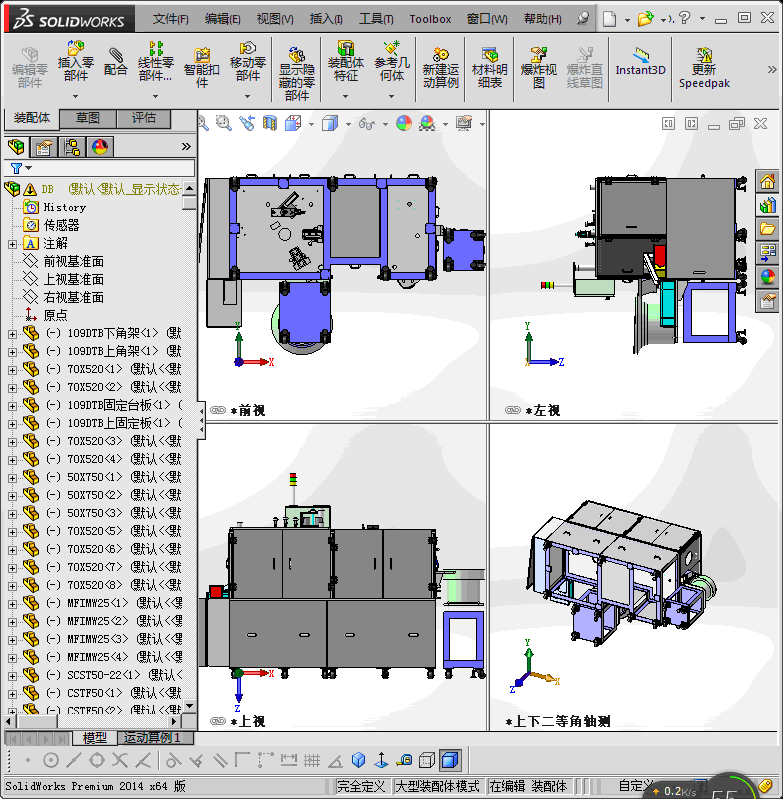Screen dimensions: 783x799
Task: Select 原点 (Origin) in feature tree
Action: pyautogui.click(x=55, y=315)
